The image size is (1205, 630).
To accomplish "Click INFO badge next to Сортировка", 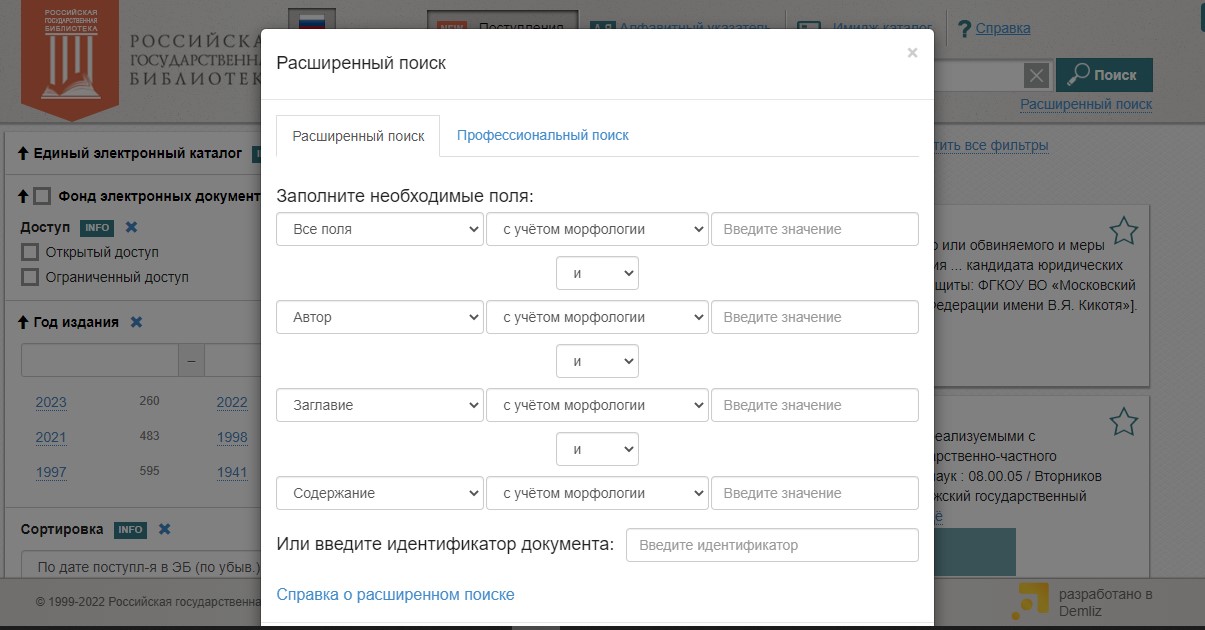I will click(x=131, y=529).
